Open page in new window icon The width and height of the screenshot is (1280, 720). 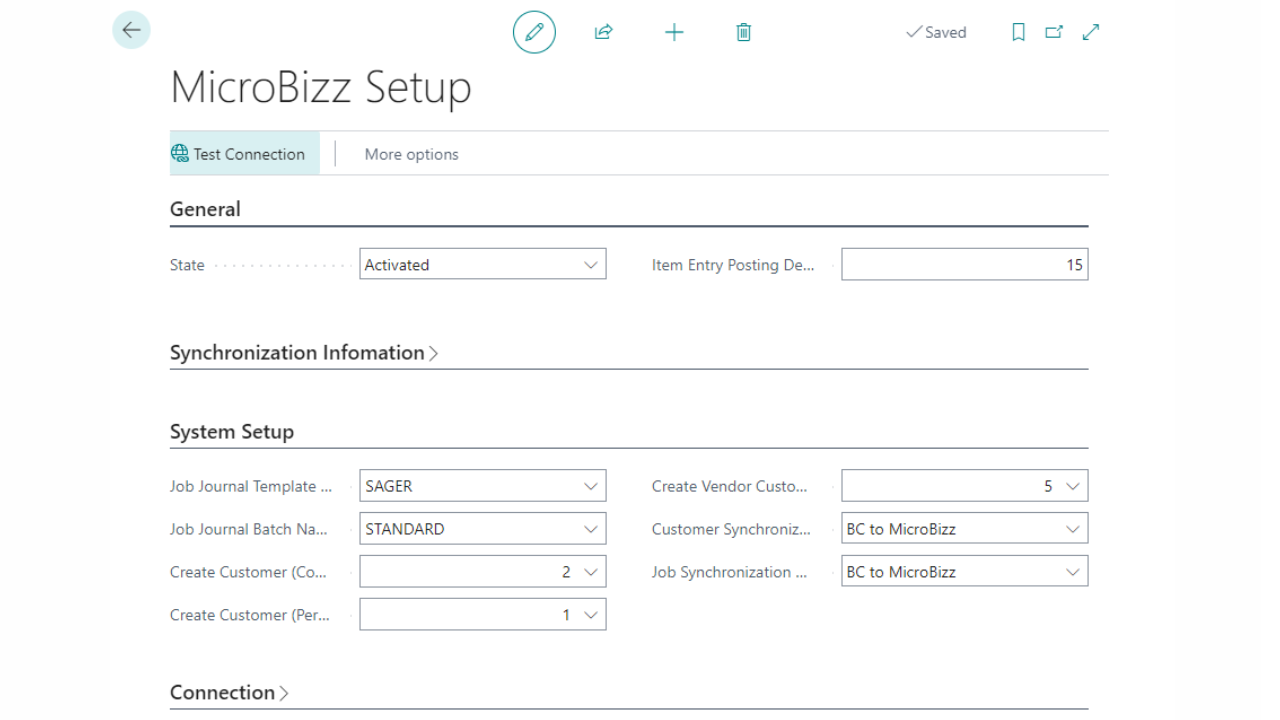pyautogui.click(x=1054, y=32)
